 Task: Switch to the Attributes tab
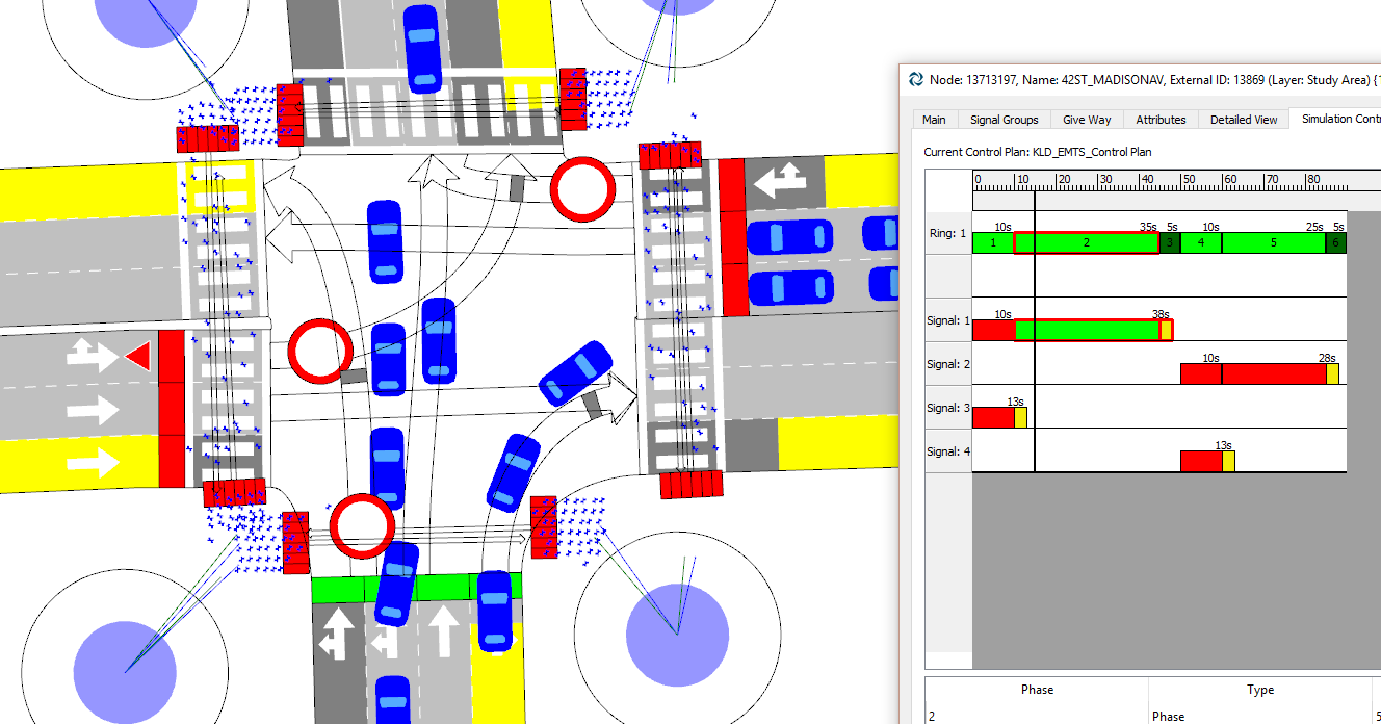click(x=1161, y=119)
